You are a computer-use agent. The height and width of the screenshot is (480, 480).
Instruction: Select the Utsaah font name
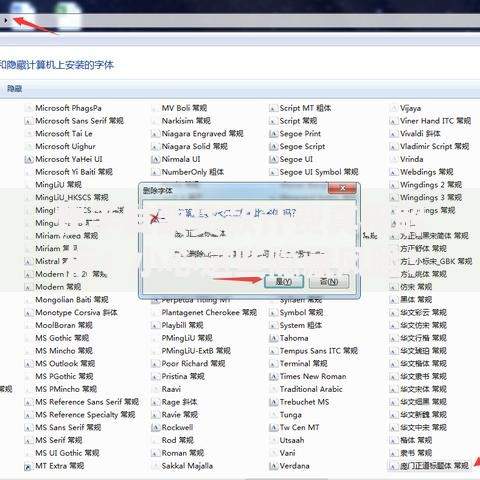point(292,440)
